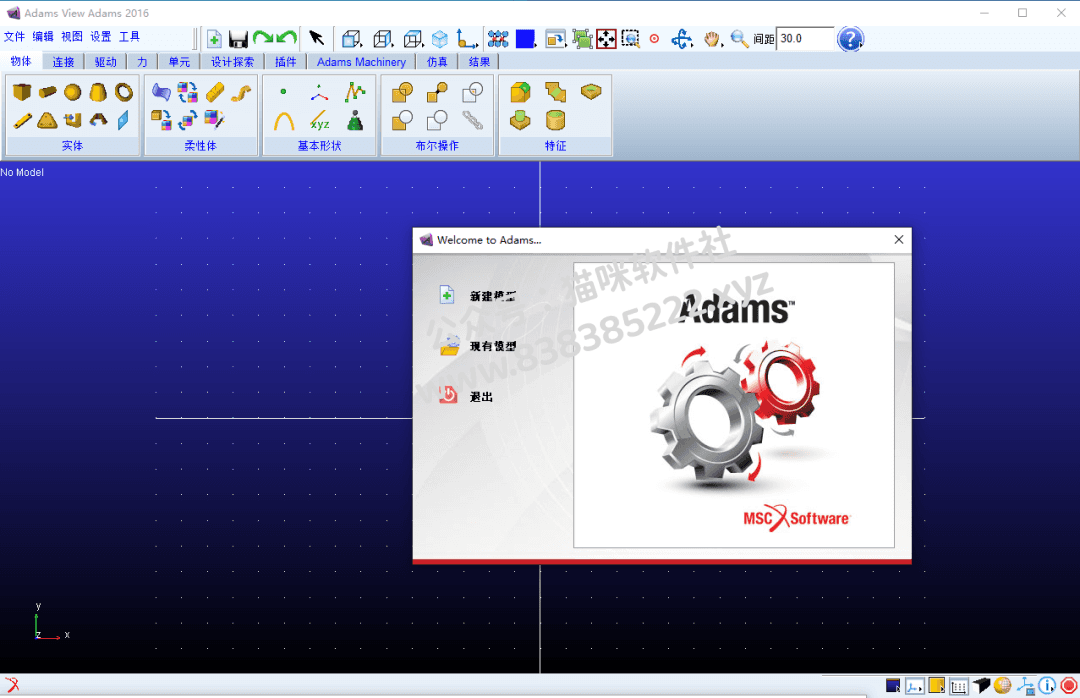This screenshot has height=698, width=1080.
Task: Switch to the 结果 tab
Action: [479, 62]
